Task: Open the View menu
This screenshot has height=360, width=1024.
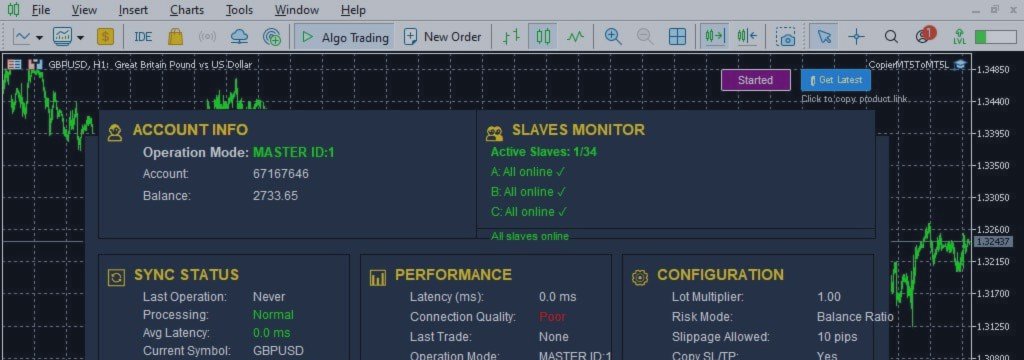Action: (84, 10)
